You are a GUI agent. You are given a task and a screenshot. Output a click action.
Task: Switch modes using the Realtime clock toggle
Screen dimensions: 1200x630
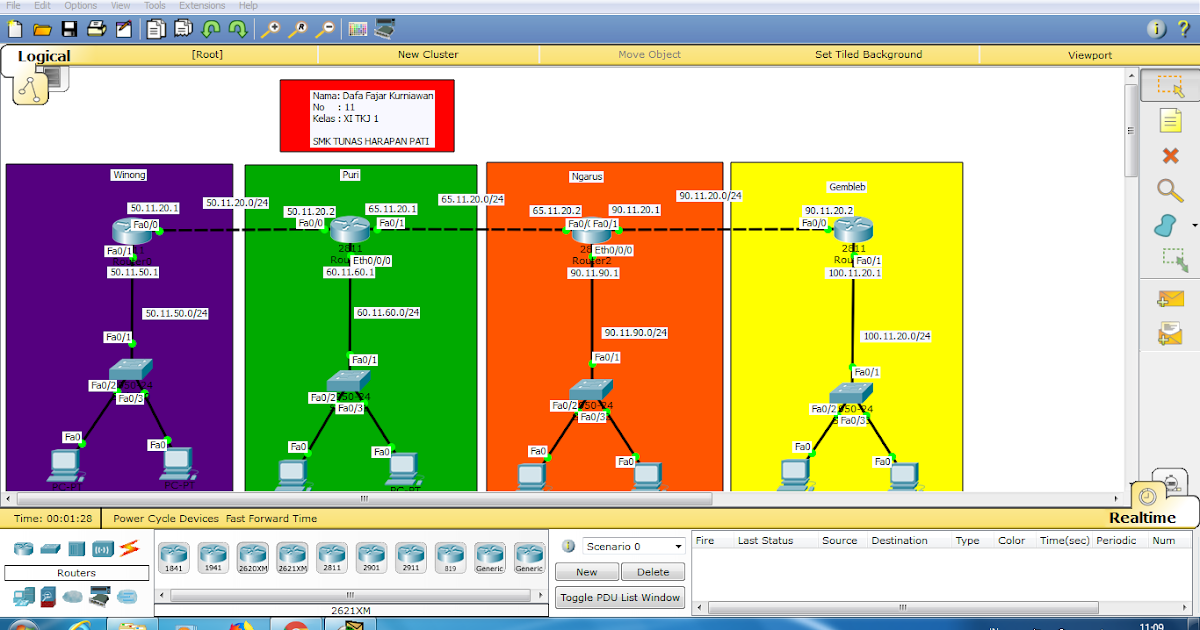coord(1147,497)
